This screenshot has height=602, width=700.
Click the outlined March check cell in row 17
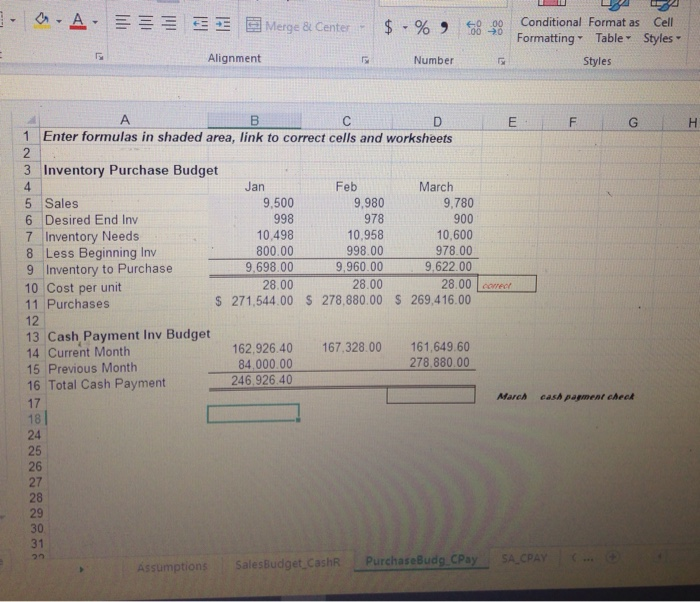tap(430, 395)
